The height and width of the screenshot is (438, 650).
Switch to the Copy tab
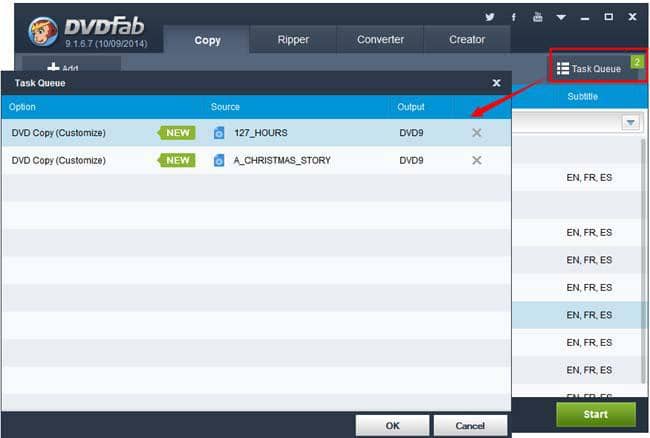point(207,40)
